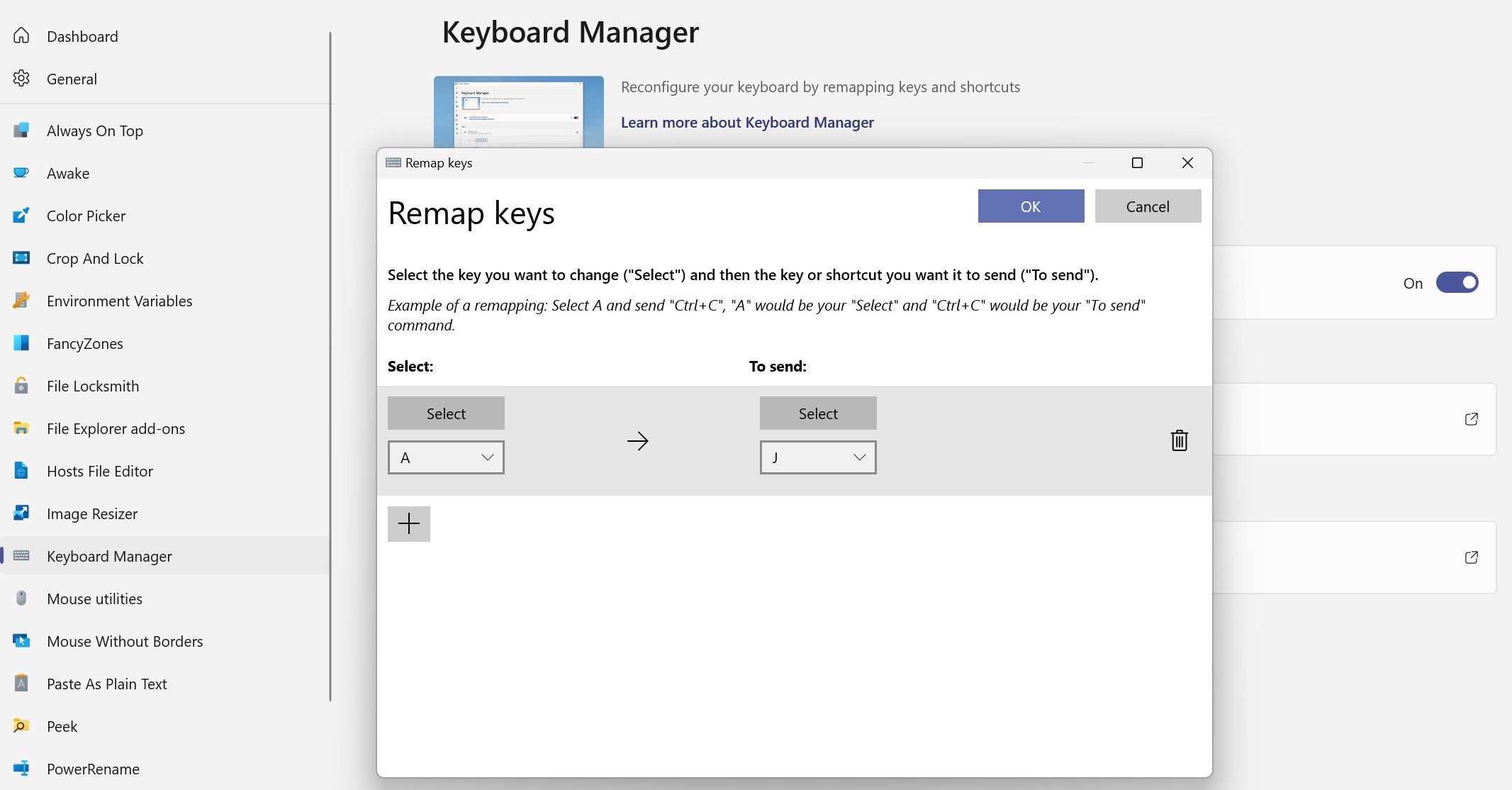Click the File Locksmith lock icon

pyautogui.click(x=21, y=386)
